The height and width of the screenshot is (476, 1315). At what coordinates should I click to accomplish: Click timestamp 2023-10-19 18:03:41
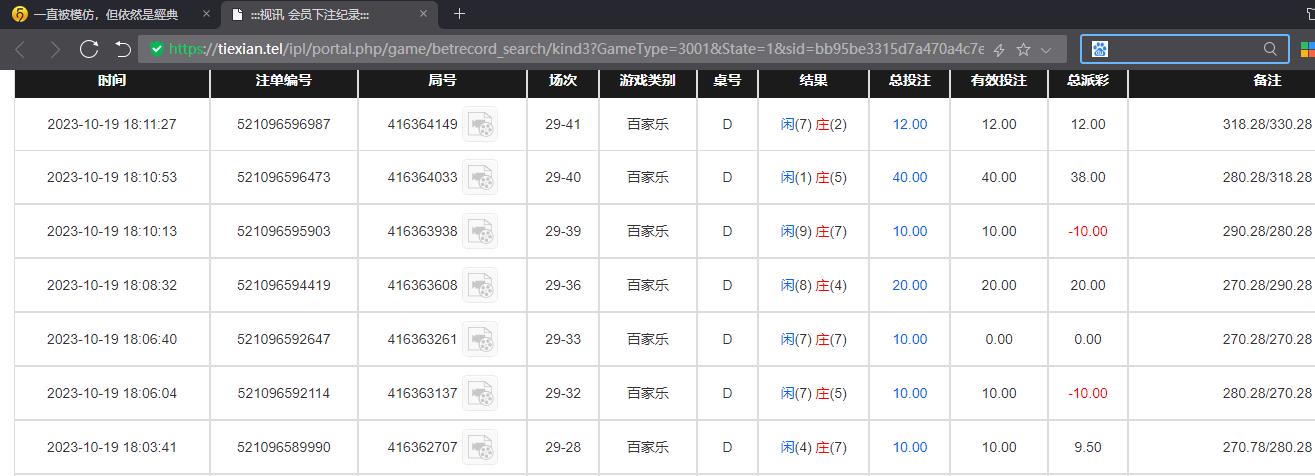click(x=112, y=447)
